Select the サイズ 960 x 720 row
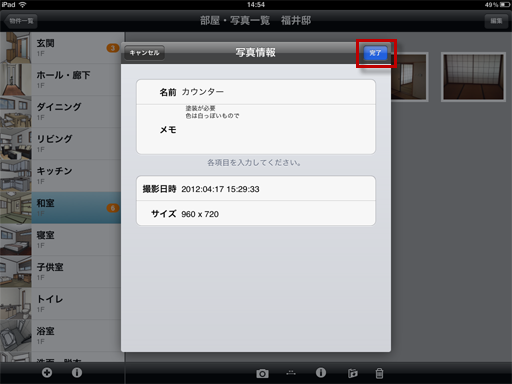Viewport: 512px width, 384px height. click(x=256, y=213)
